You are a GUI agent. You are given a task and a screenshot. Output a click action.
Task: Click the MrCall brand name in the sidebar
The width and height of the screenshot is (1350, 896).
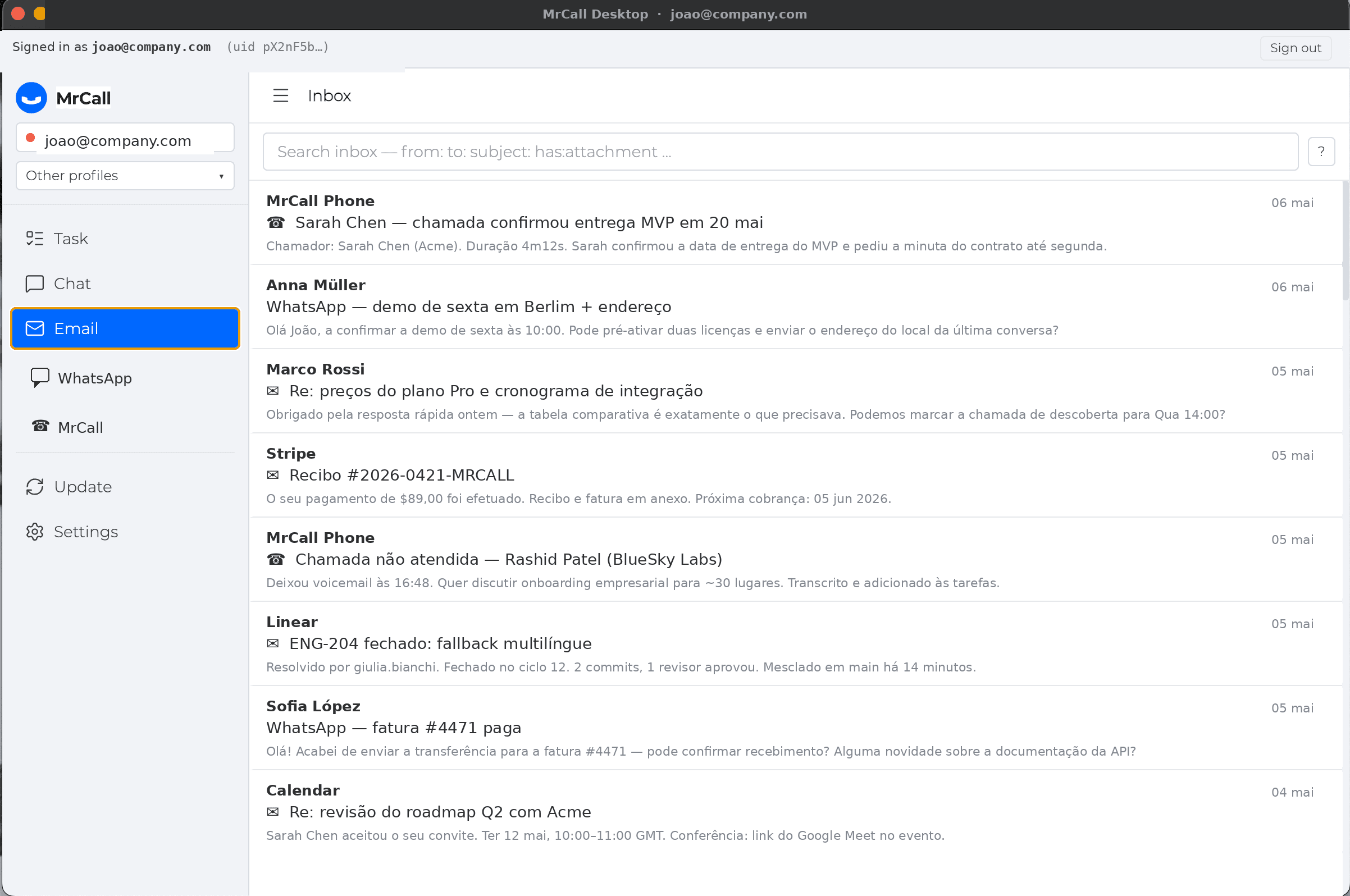(x=84, y=98)
